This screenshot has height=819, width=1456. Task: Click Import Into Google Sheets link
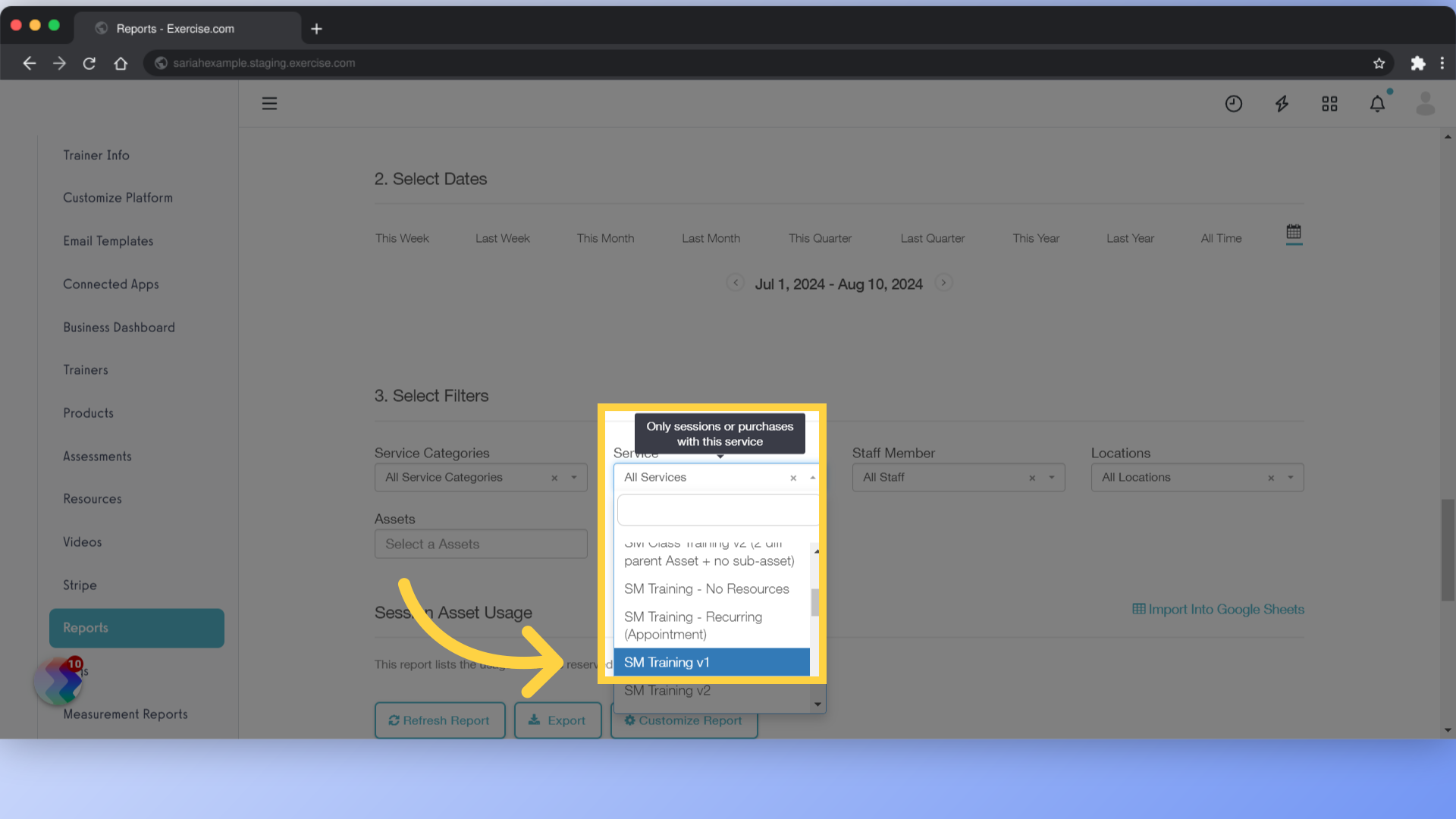(x=1218, y=609)
